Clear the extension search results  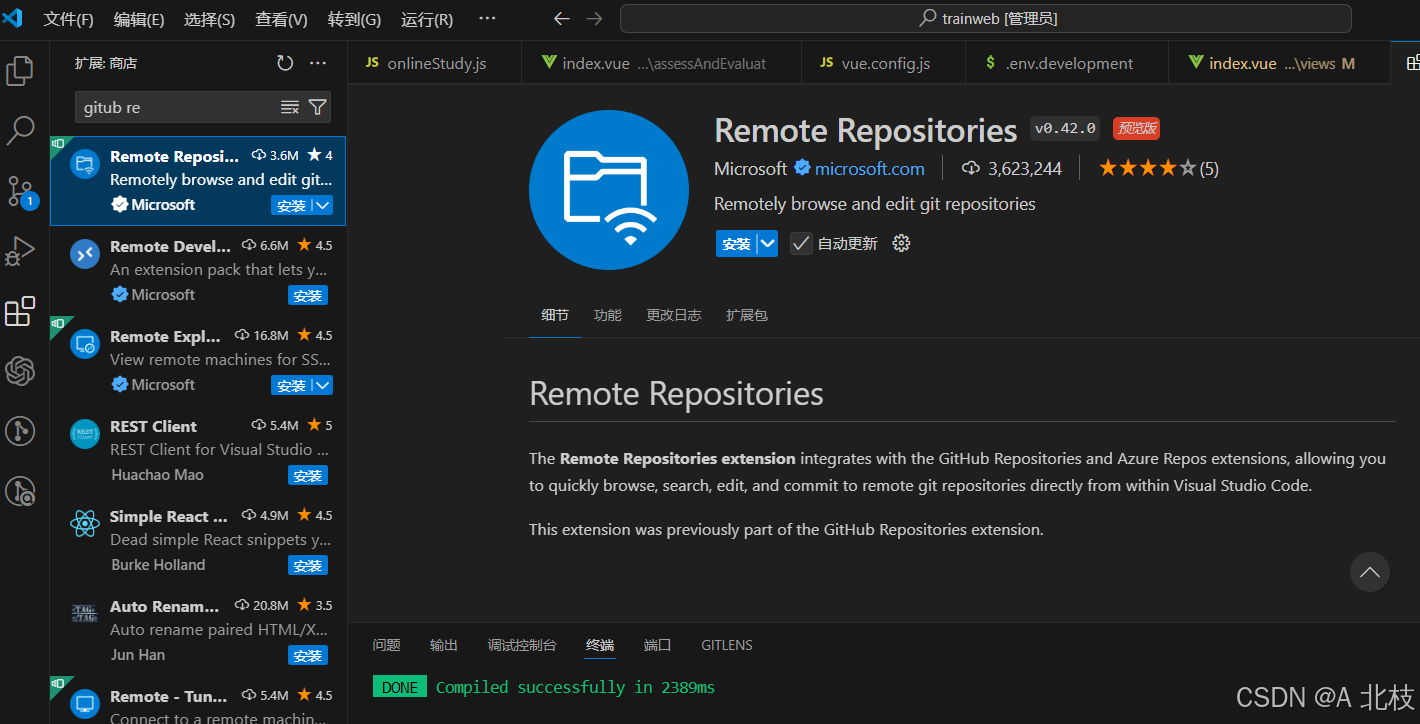tap(290, 107)
